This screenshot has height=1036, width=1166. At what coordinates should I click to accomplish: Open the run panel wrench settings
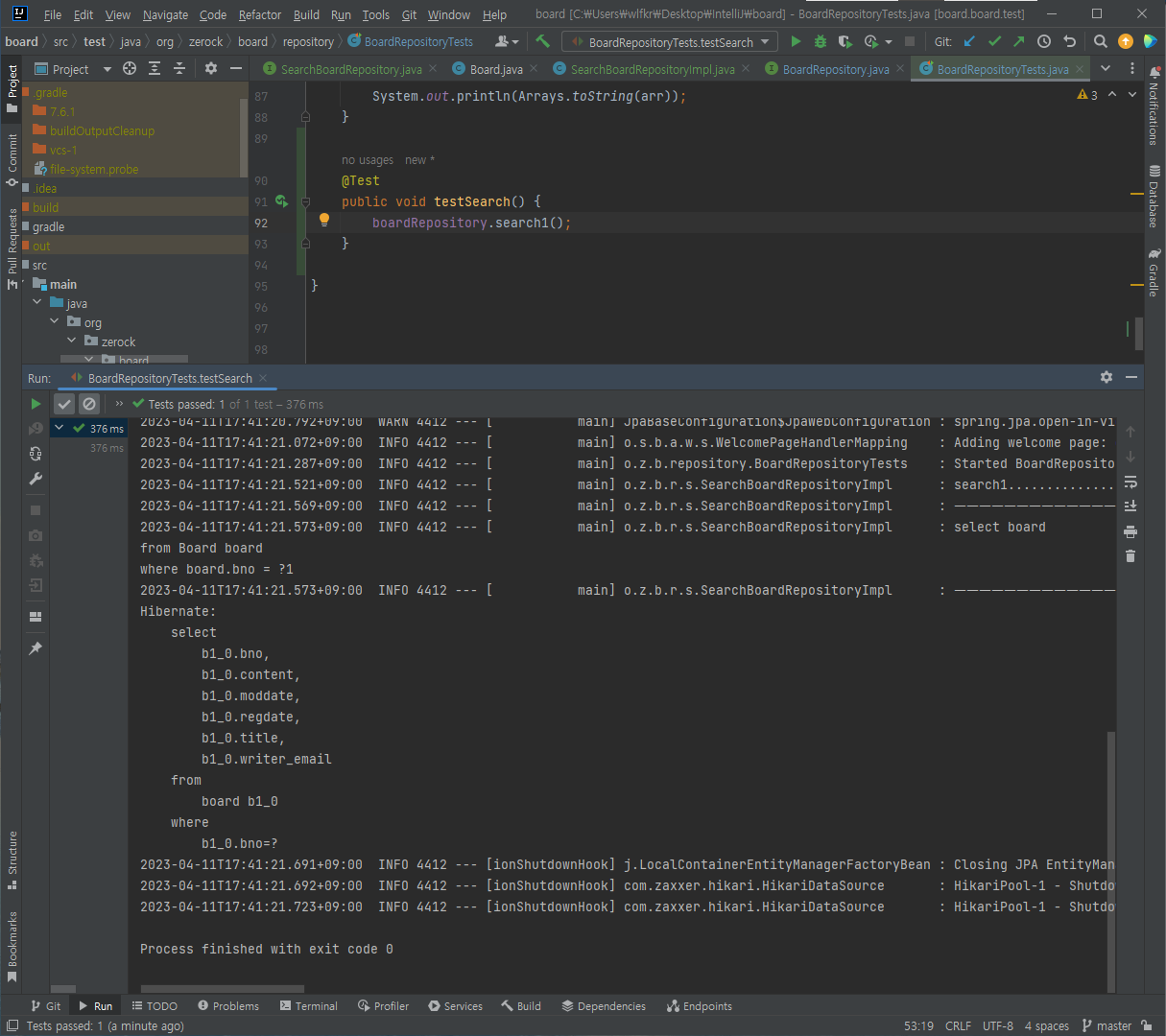click(36, 479)
